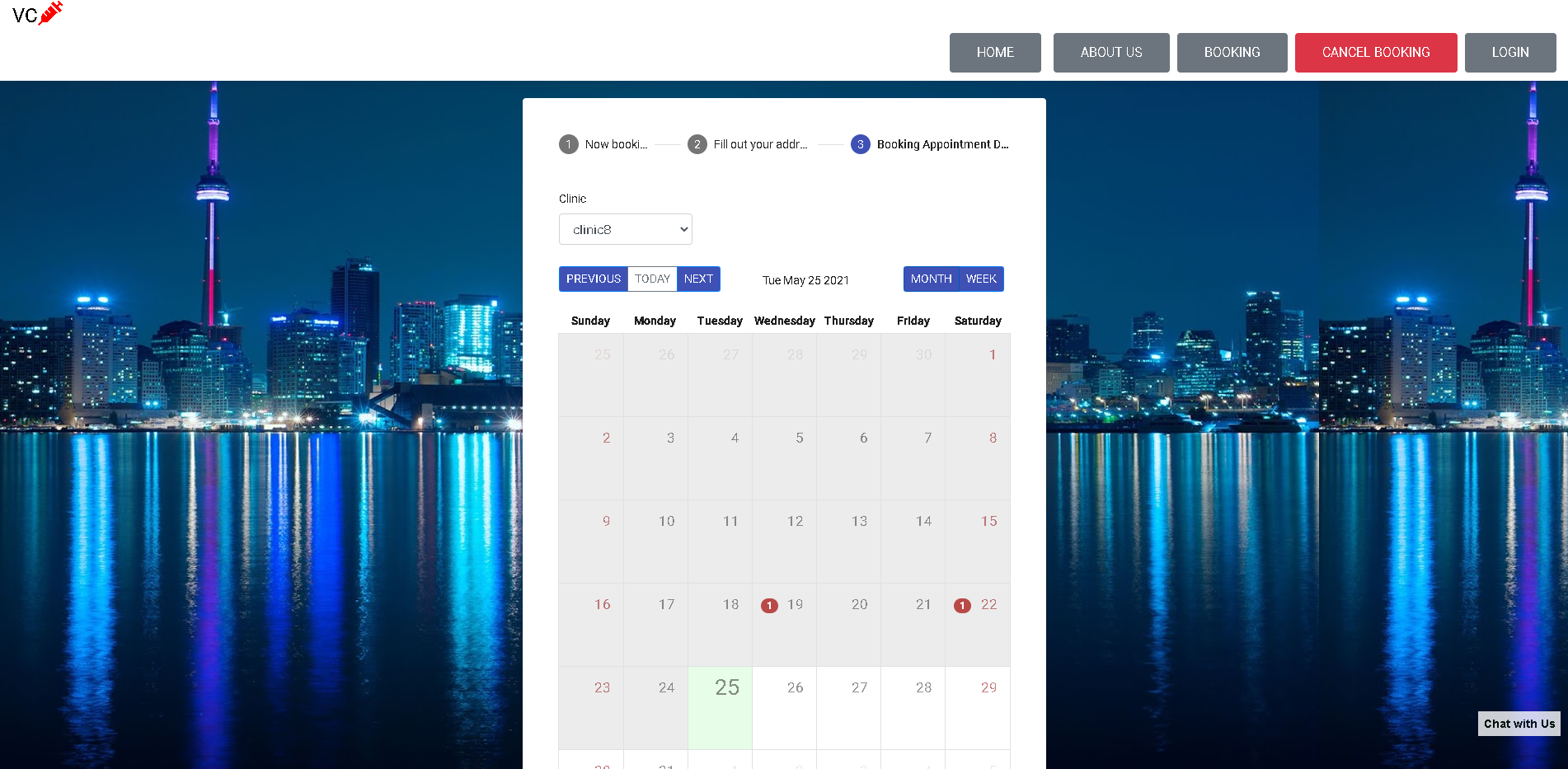This screenshot has height=769, width=1568.
Task: Select step 1 circle 'Now booking'
Action: [568, 143]
